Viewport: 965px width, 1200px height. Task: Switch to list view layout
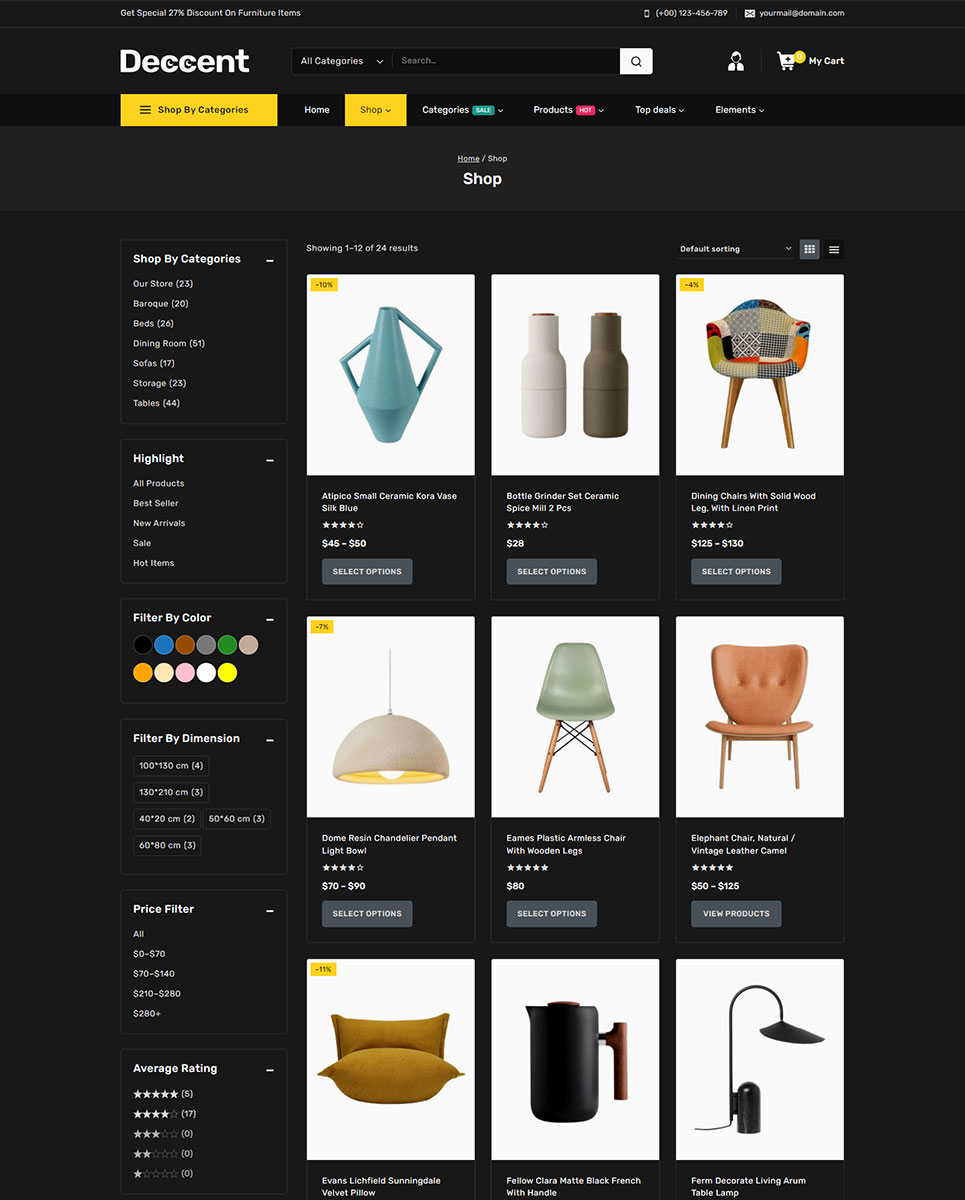(x=834, y=249)
